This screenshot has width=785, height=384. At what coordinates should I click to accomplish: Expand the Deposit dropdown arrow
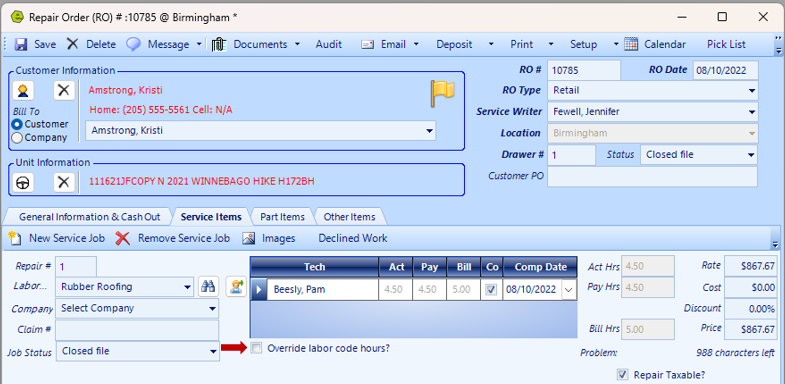coord(491,44)
